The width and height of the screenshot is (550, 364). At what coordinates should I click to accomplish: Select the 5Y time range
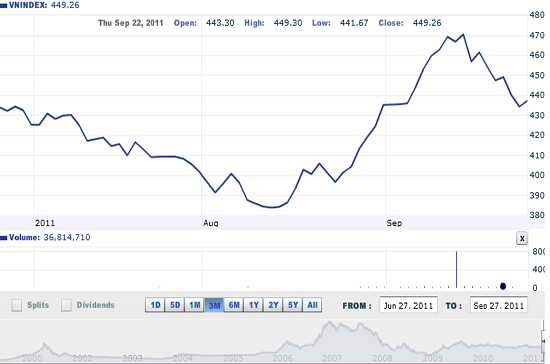point(293,305)
